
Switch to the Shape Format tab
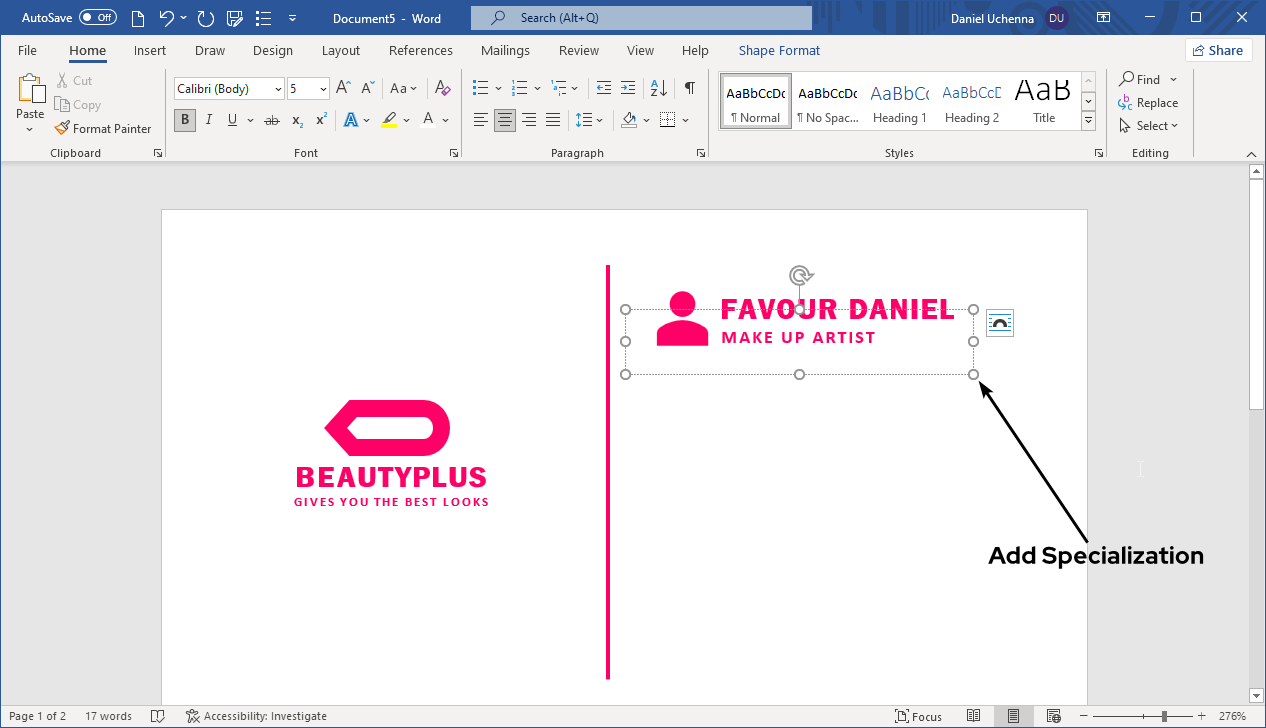point(779,50)
